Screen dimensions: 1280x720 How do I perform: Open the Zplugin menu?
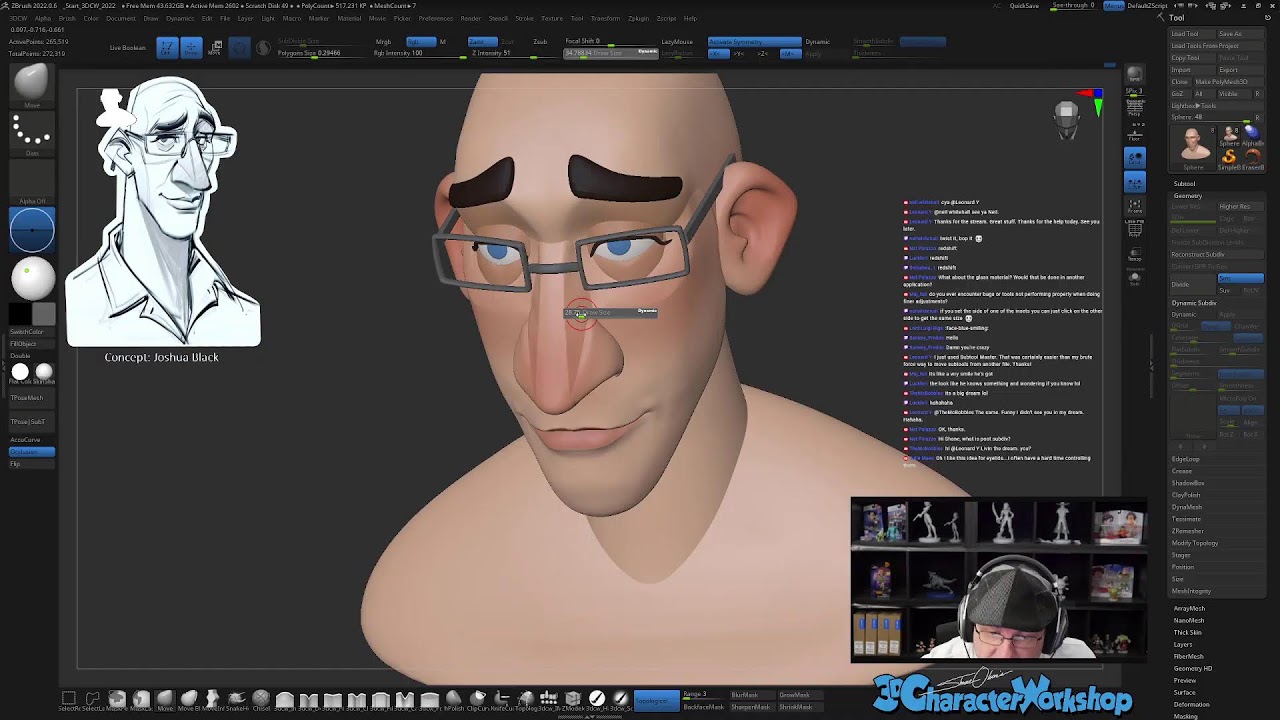(x=638, y=18)
